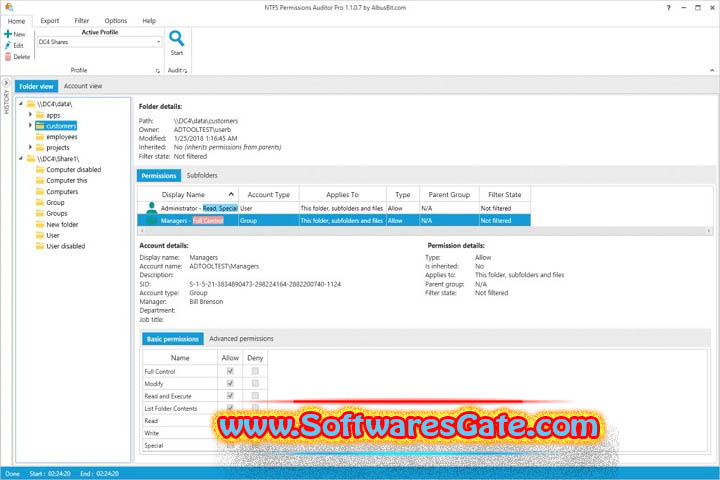Switch to the Subfolders tab
Image resolution: width=720 pixels, height=480 pixels.
click(202, 175)
